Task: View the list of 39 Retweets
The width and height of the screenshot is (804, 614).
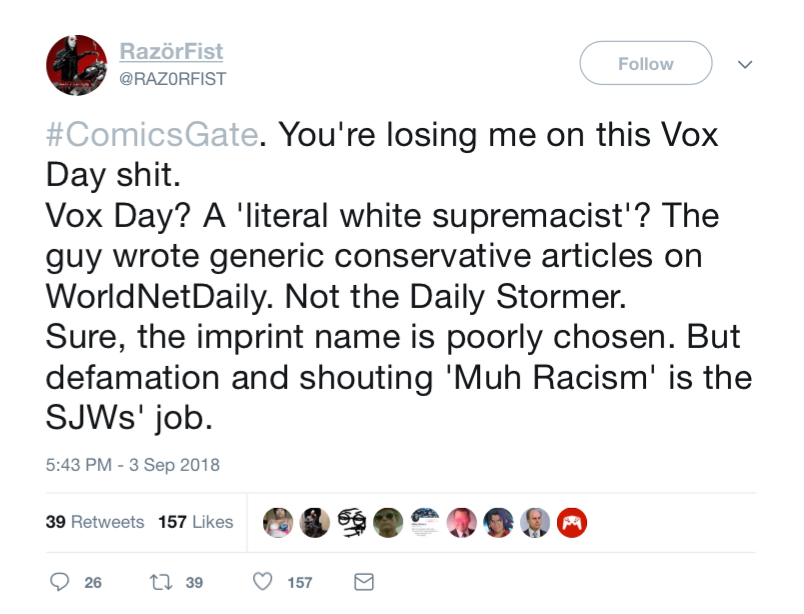Action: 95,522
